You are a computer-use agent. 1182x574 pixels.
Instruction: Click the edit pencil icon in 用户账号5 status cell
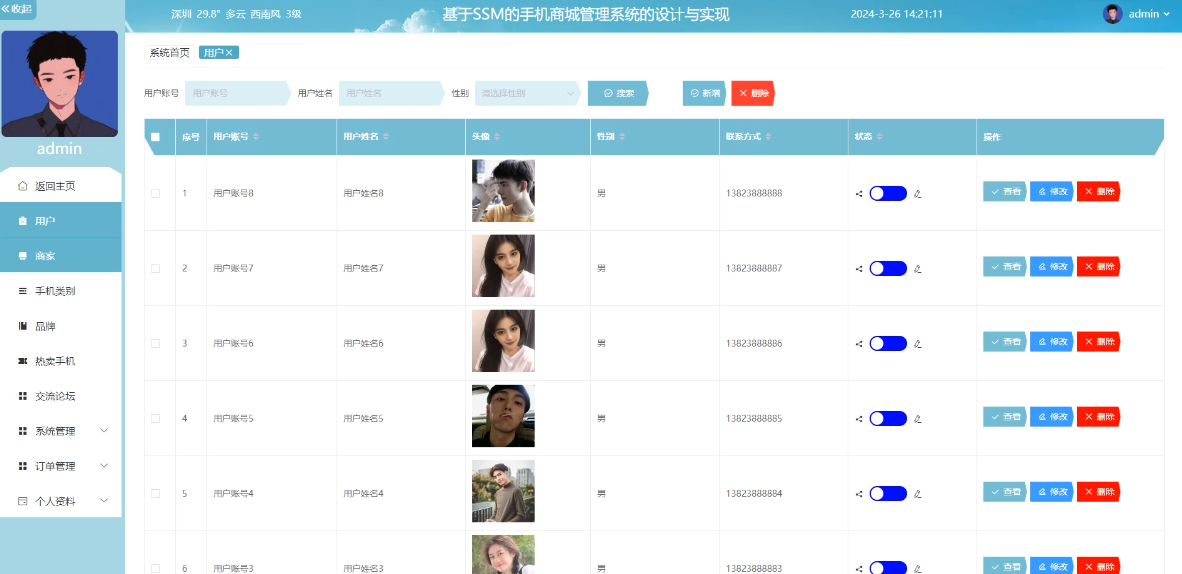click(917, 419)
